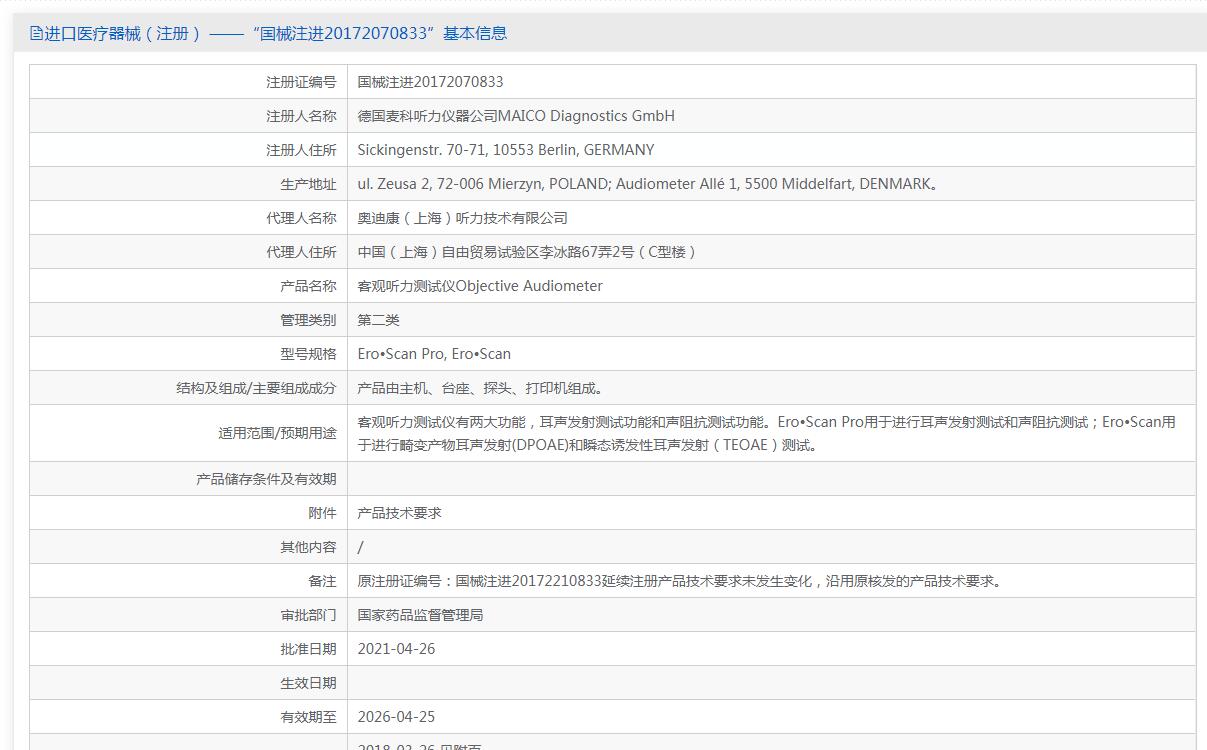
Task: Select the value 奥迪康（上海）听力技术有限公司
Action: (x=463, y=218)
